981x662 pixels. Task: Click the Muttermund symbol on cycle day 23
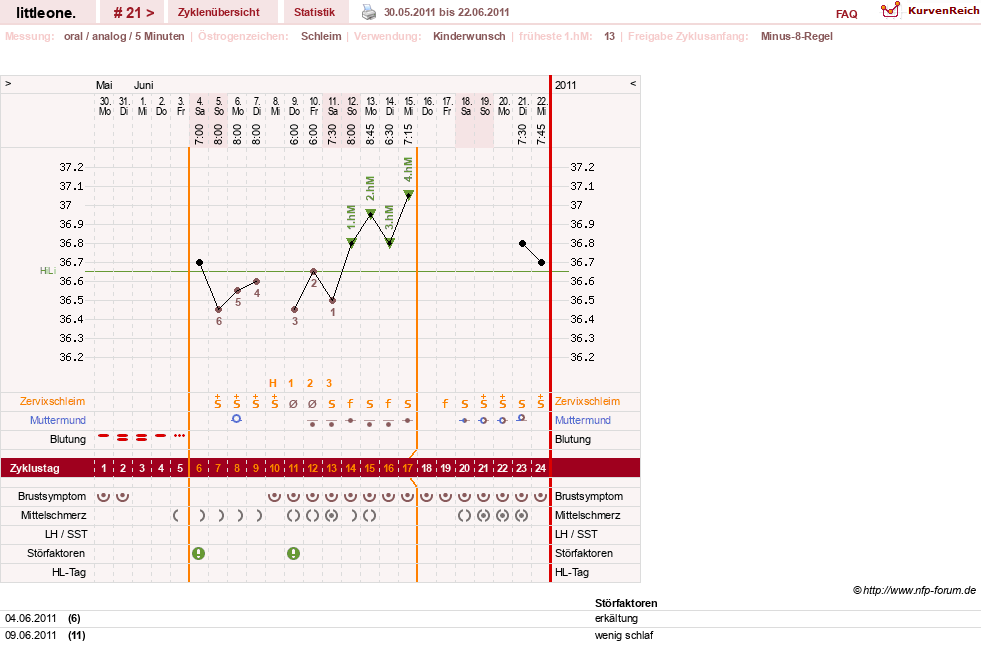(521, 419)
